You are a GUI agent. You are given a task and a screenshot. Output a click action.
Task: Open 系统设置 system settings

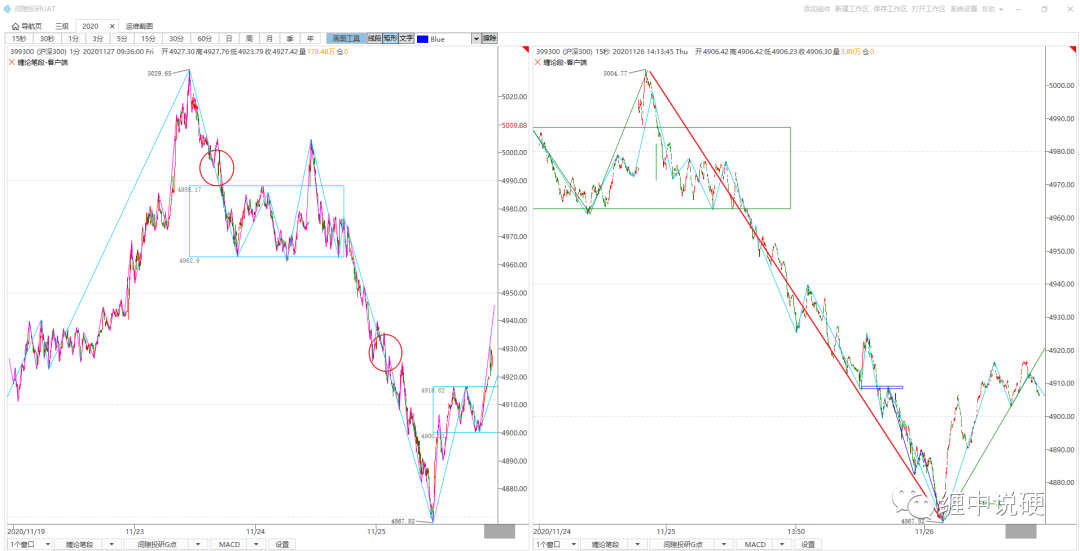(964, 9)
